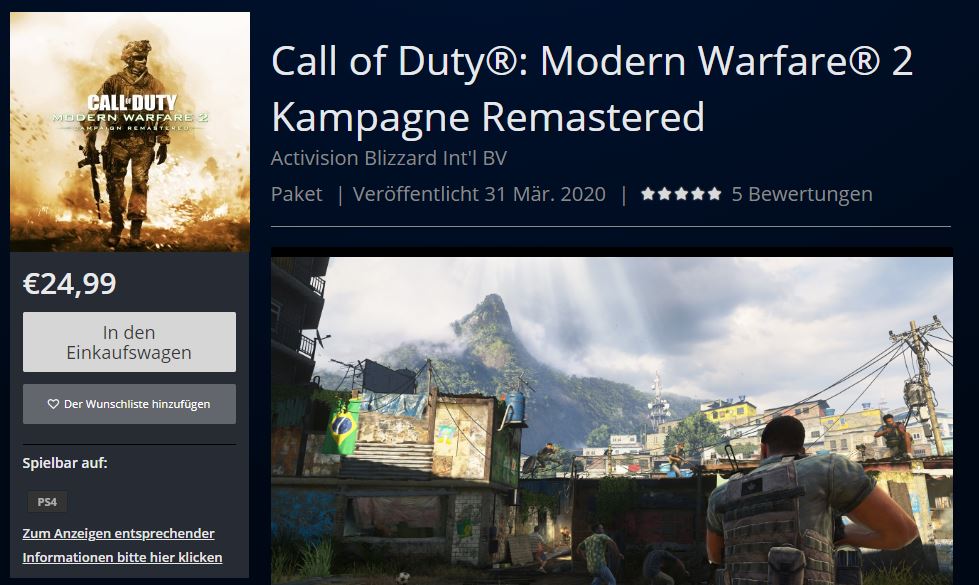The height and width of the screenshot is (585, 979).
Task: Click the favela gameplay screenshot
Action: pyautogui.click(x=612, y=421)
